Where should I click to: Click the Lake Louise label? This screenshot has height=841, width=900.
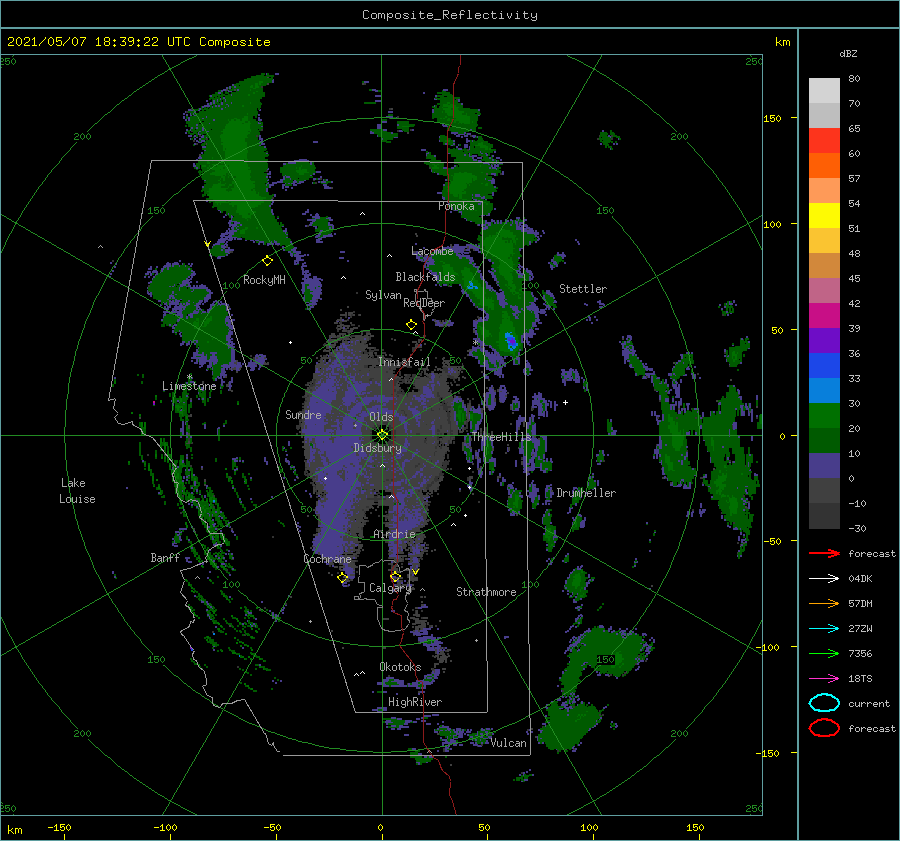point(77,491)
